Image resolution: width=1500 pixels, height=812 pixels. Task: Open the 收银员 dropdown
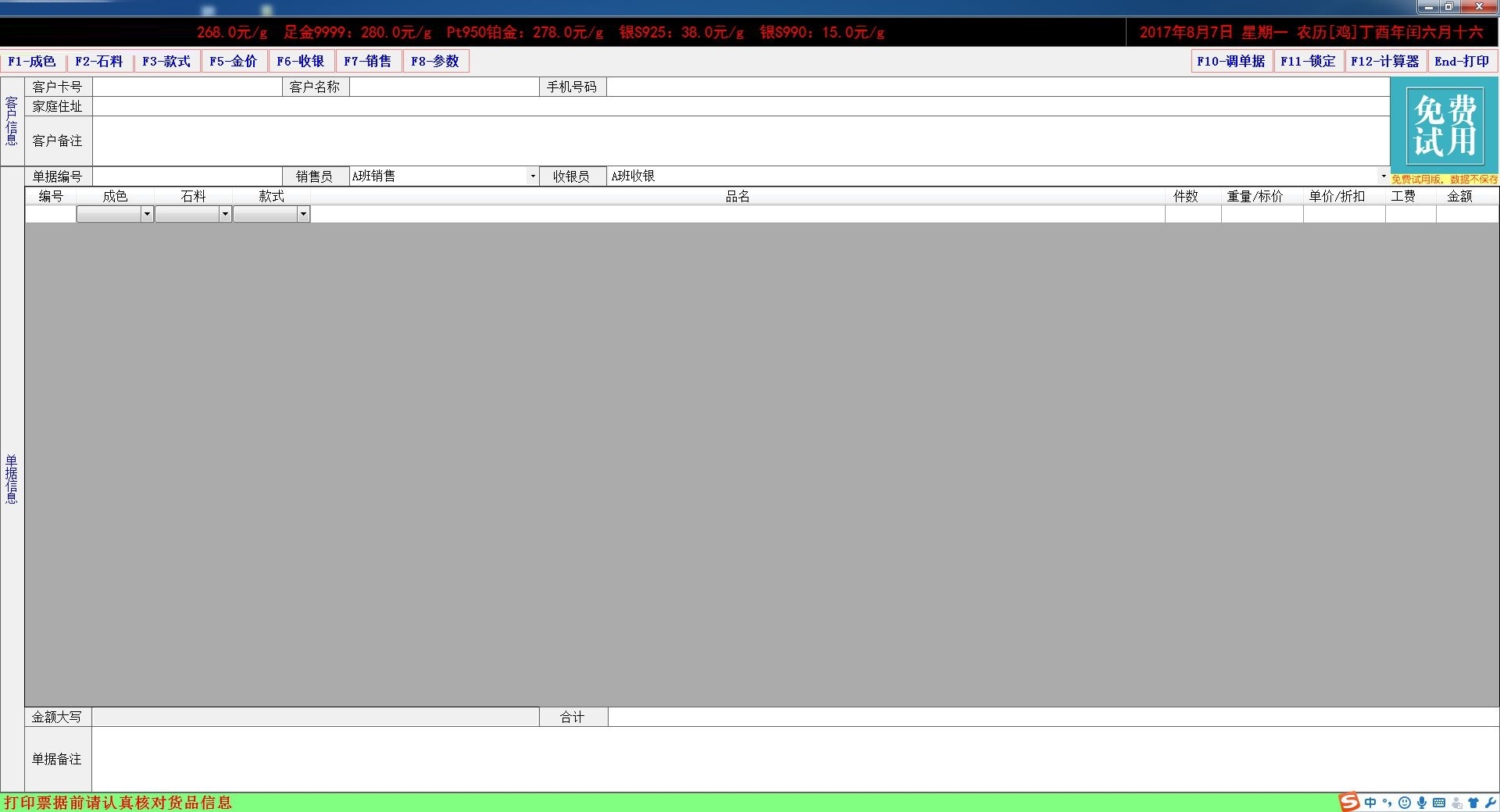tap(1383, 176)
